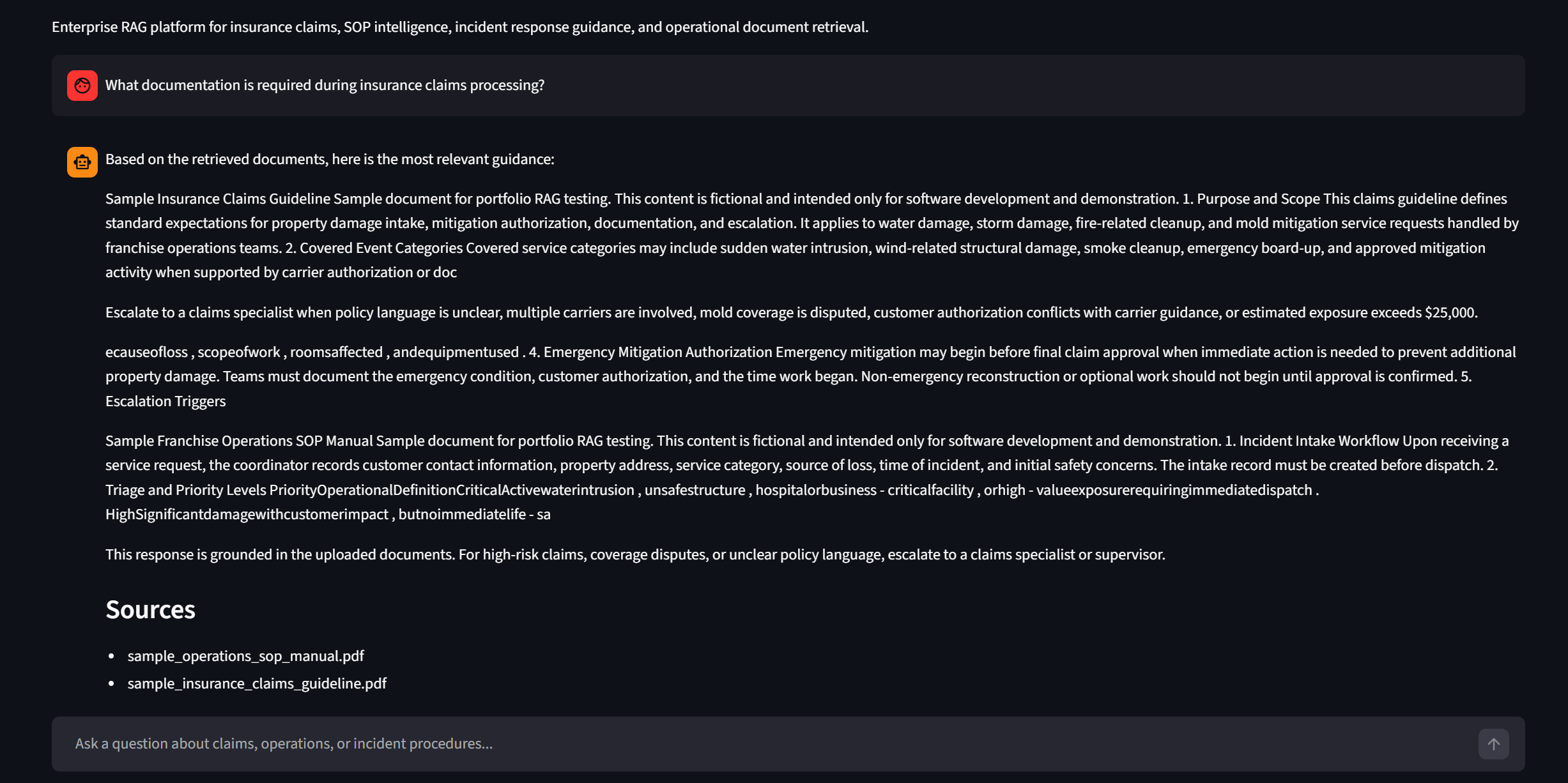Click the bullet before sample_operations_sop_manual.pdf
Image resolution: width=1568 pixels, height=783 pixels.
click(x=111, y=656)
